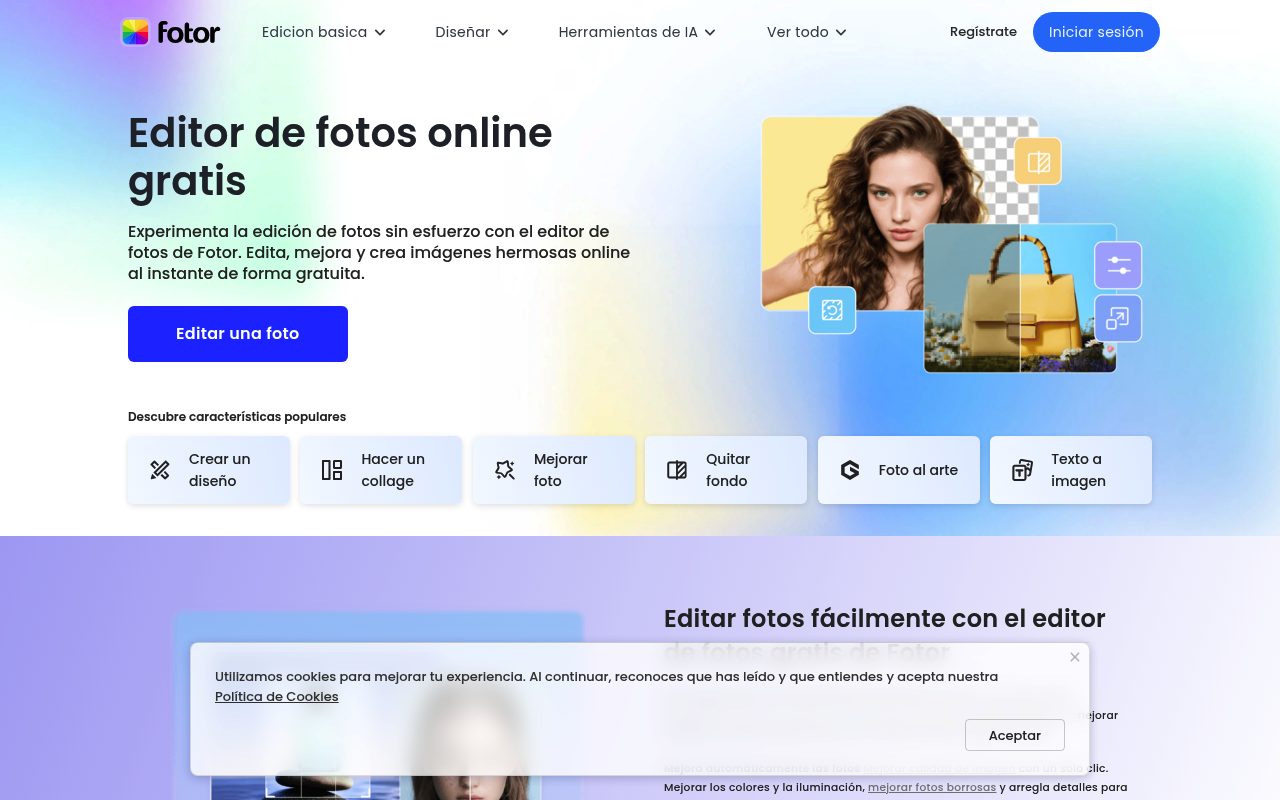Click the Foto al arte icon
This screenshot has width=1280, height=800.
850,470
